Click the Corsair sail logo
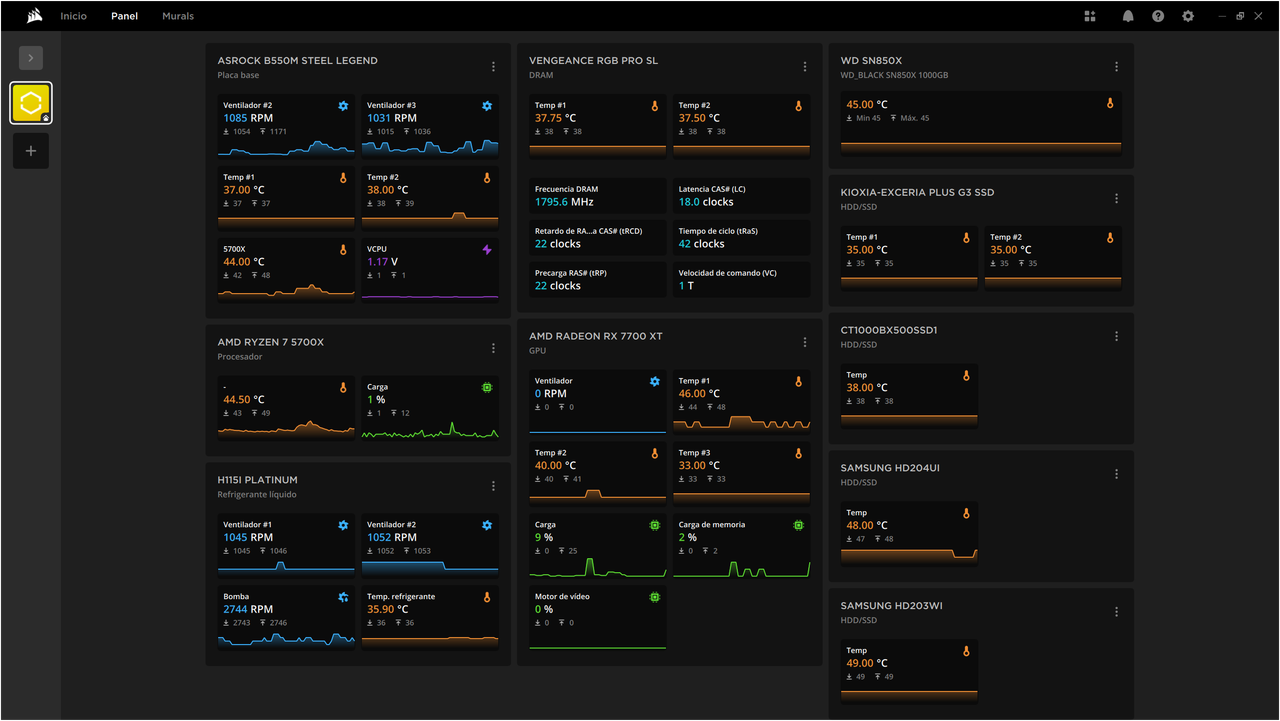The height and width of the screenshot is (721, 1280). point(34,16)
